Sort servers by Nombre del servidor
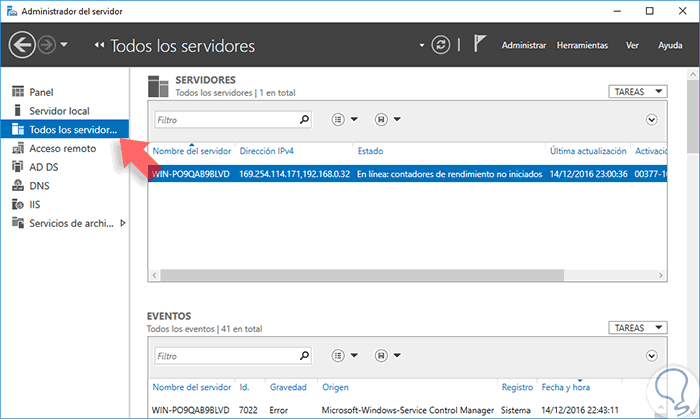The width and height of the screenshot is (700, 419). pos(192,151)
